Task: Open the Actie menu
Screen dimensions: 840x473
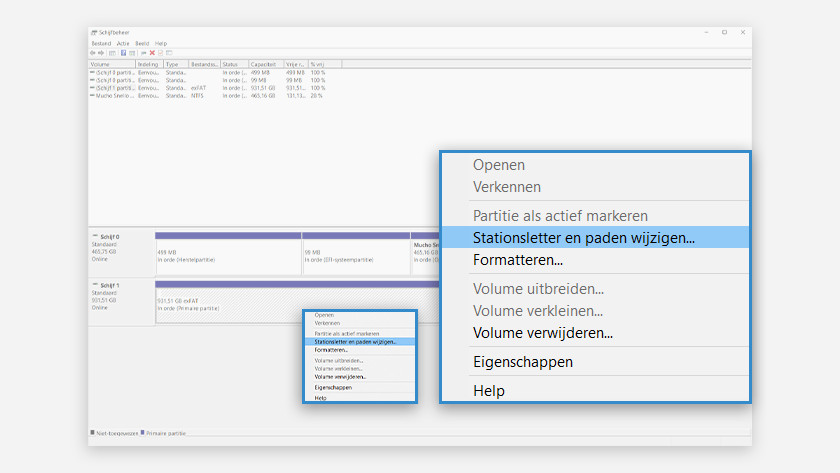Action: pyautogui.click(x=123, y=44)
